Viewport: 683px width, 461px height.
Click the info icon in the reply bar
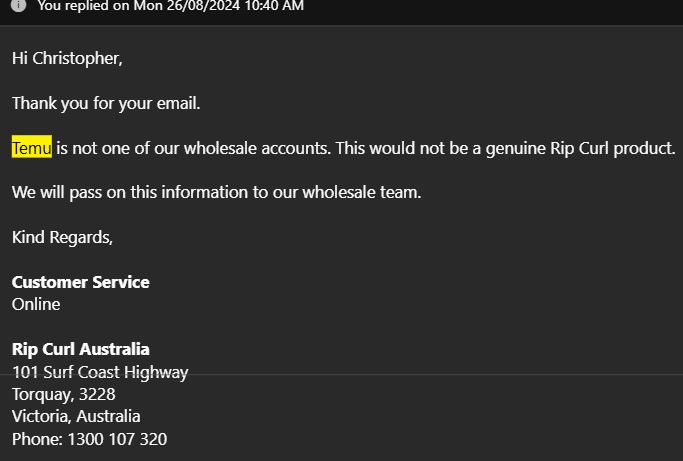(18, 6)
